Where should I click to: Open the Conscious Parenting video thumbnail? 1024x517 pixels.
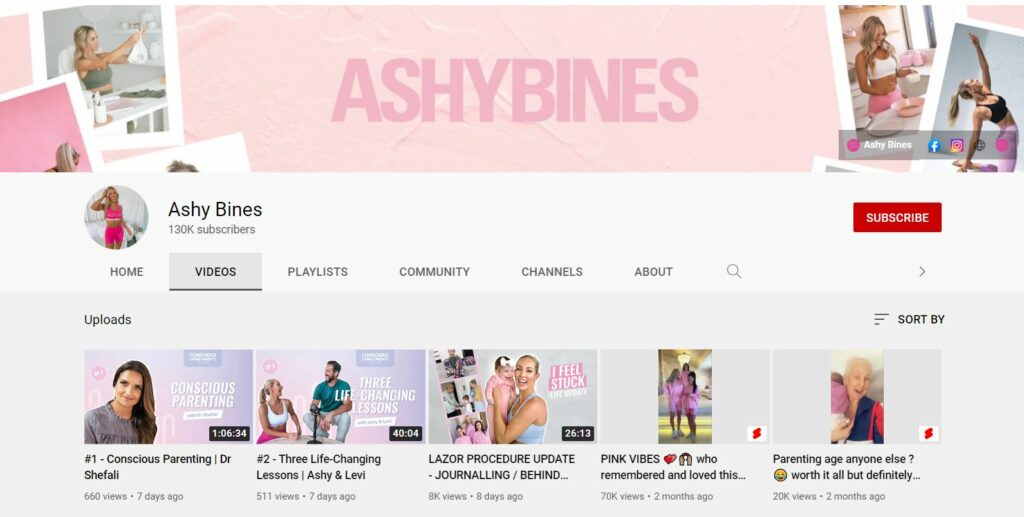[x=168, y=396]
